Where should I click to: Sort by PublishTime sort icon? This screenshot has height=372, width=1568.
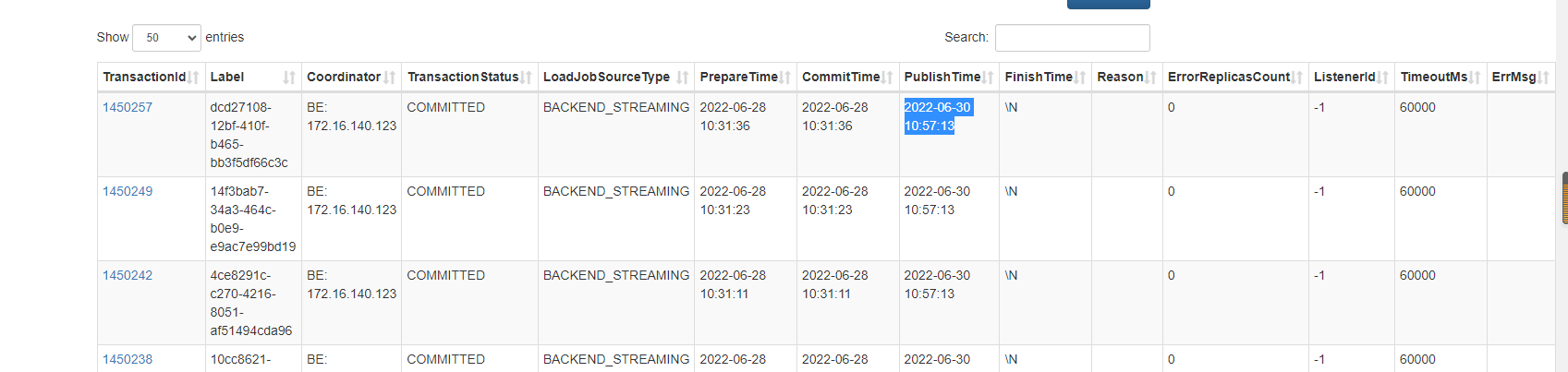pyautogui.click(x=988, y=78)
